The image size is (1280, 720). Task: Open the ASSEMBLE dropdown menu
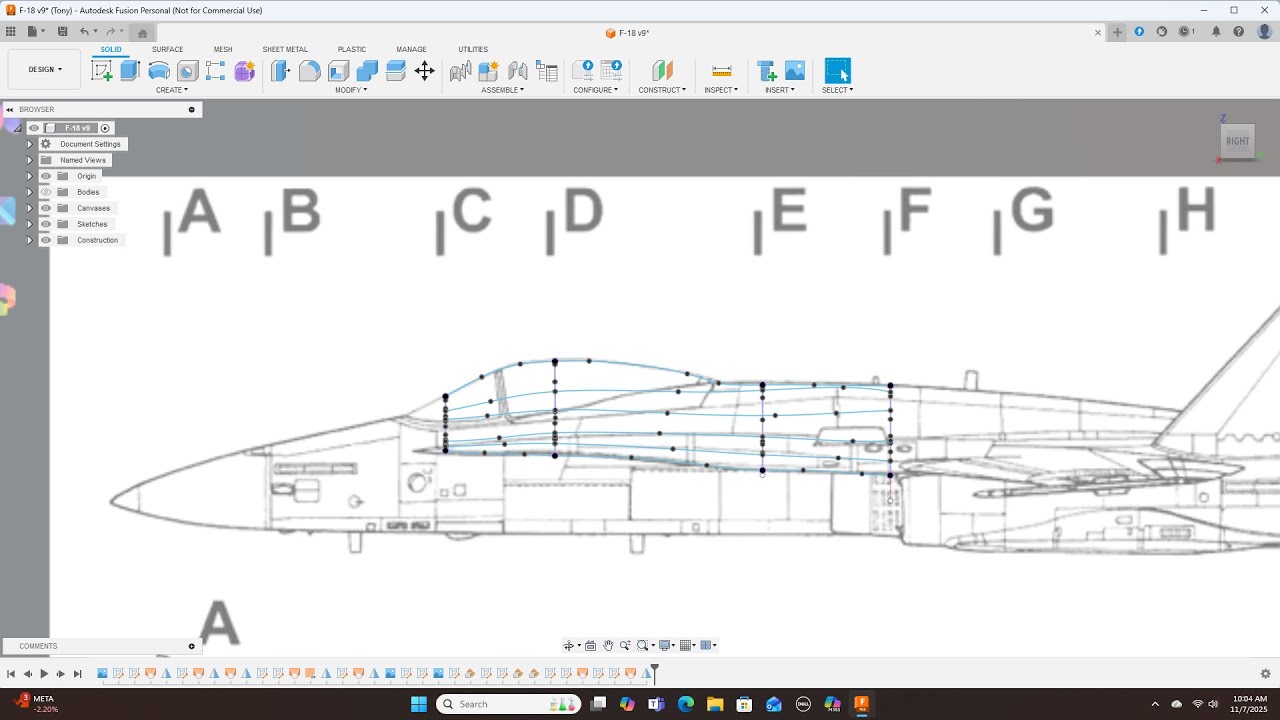point(503,90)
